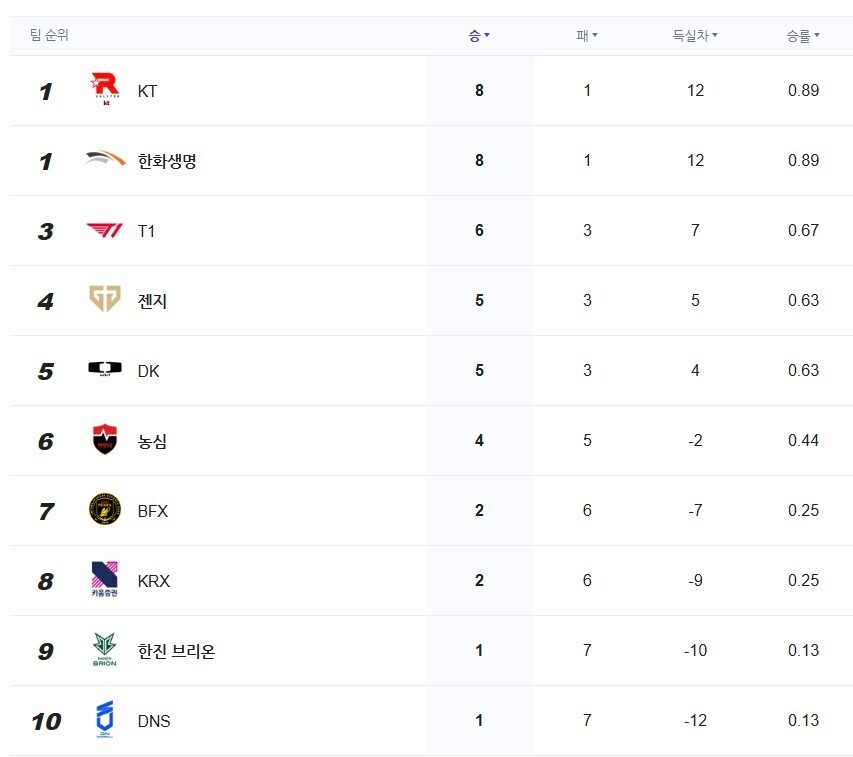Sort standings by 승률 column
The image size is (853, 757).
pos(802,36)
